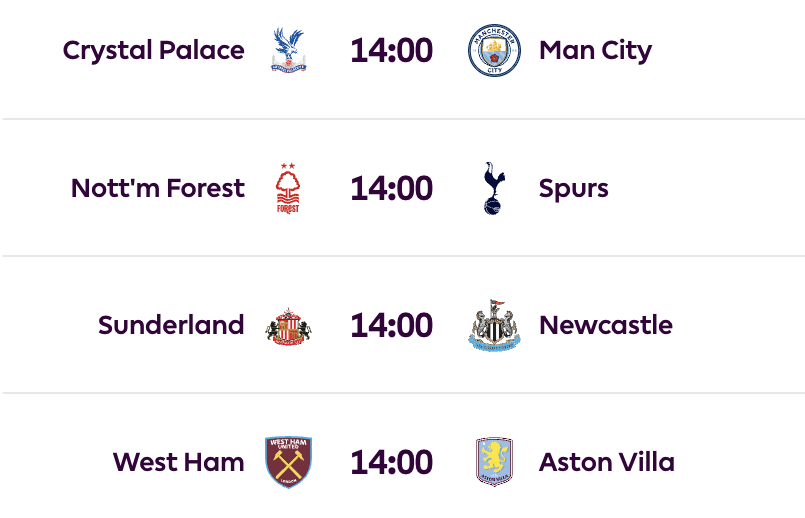This screenshot has width=805, height=518.
Task: Click the 14:00 kickoff for Sunderland vs Newcastle
Action: coord(391,326)
